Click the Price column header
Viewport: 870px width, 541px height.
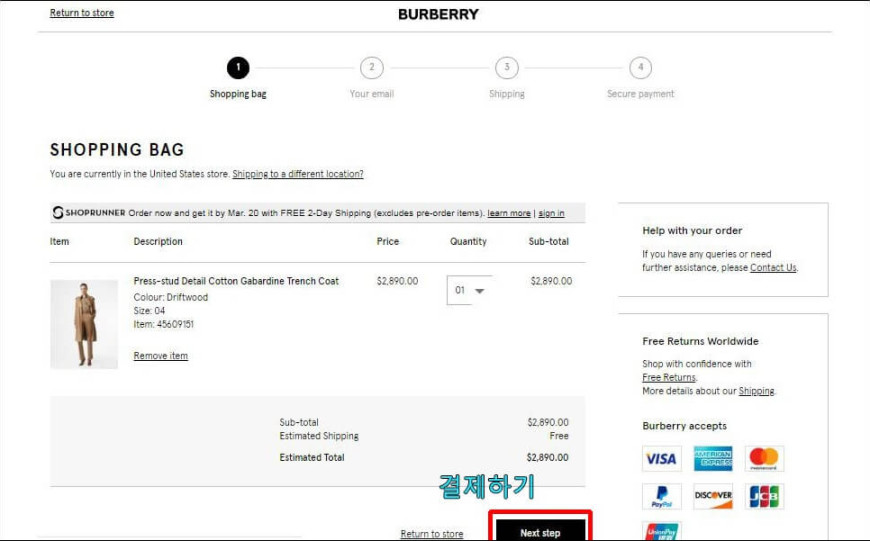tap(387, 241)
